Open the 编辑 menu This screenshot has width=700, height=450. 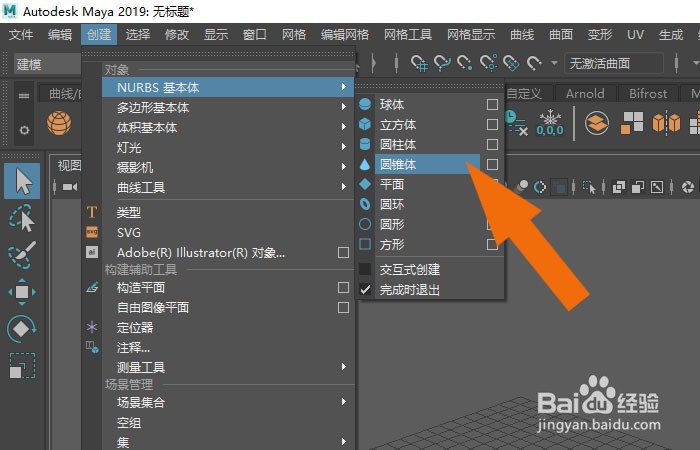click(x=60, y=34)
